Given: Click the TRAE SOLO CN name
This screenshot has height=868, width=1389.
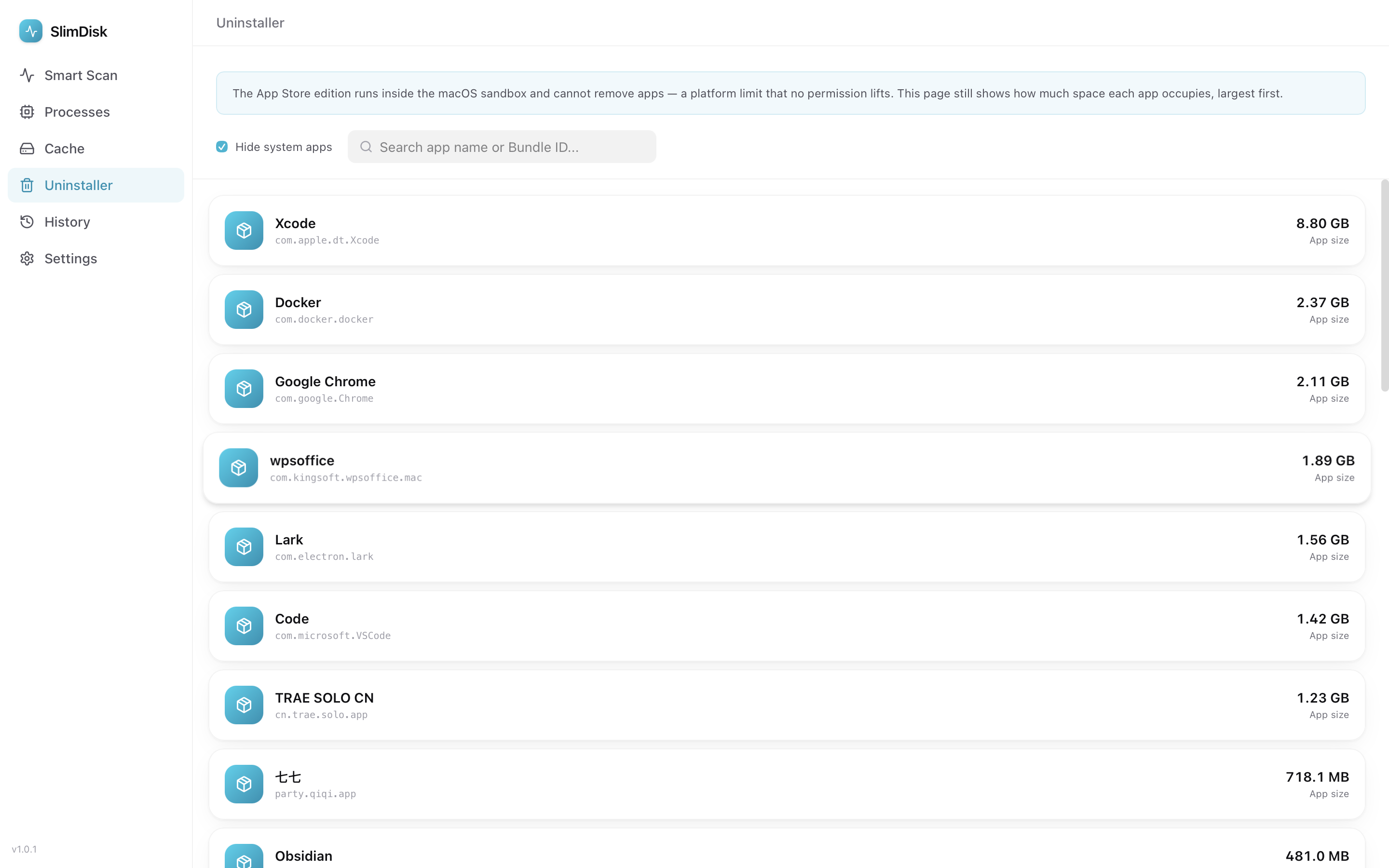Looking at the screenshot, I should pyautogui.click(x=324, y=698).
